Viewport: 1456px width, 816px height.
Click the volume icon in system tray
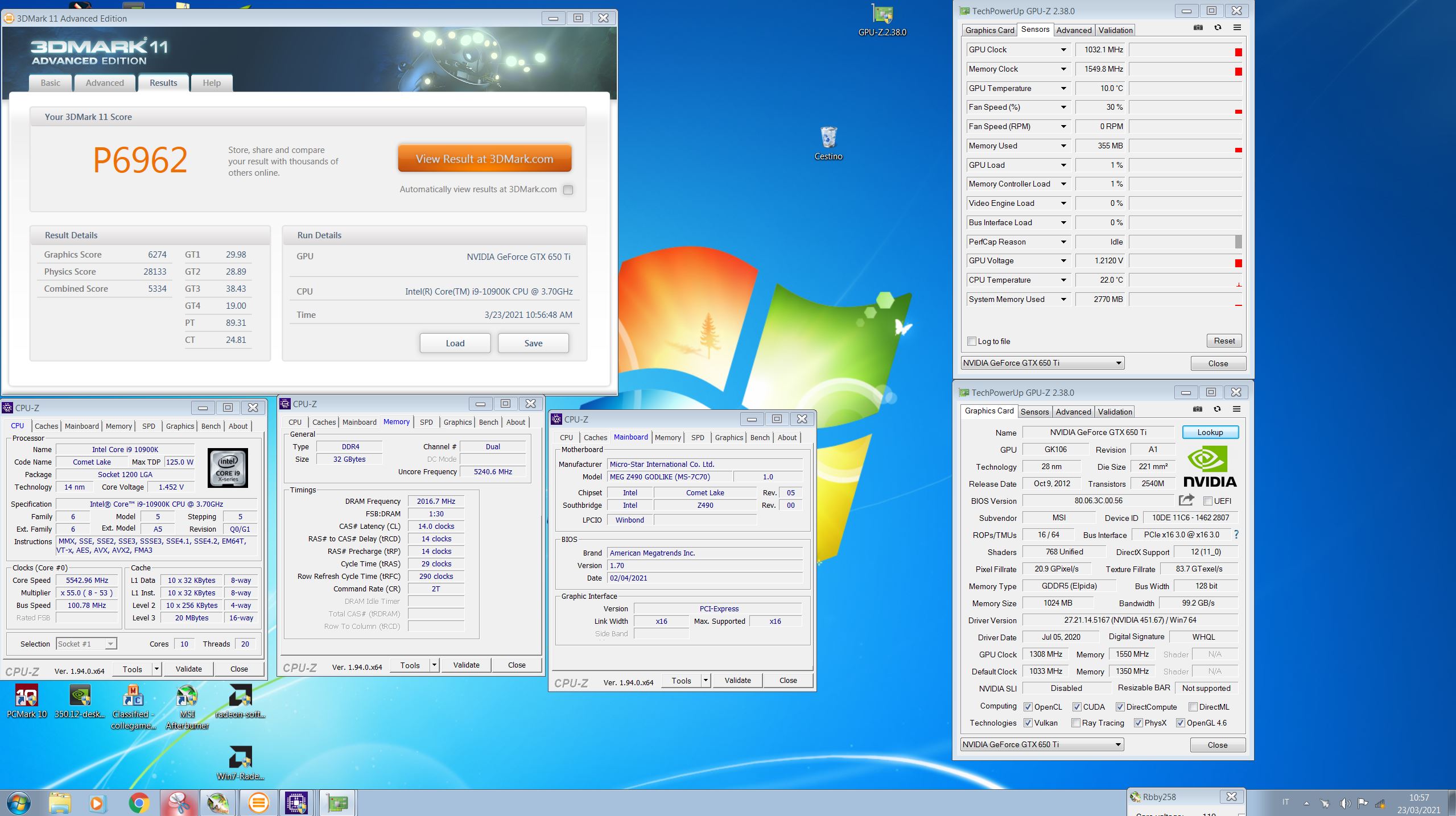[1344, 803]
